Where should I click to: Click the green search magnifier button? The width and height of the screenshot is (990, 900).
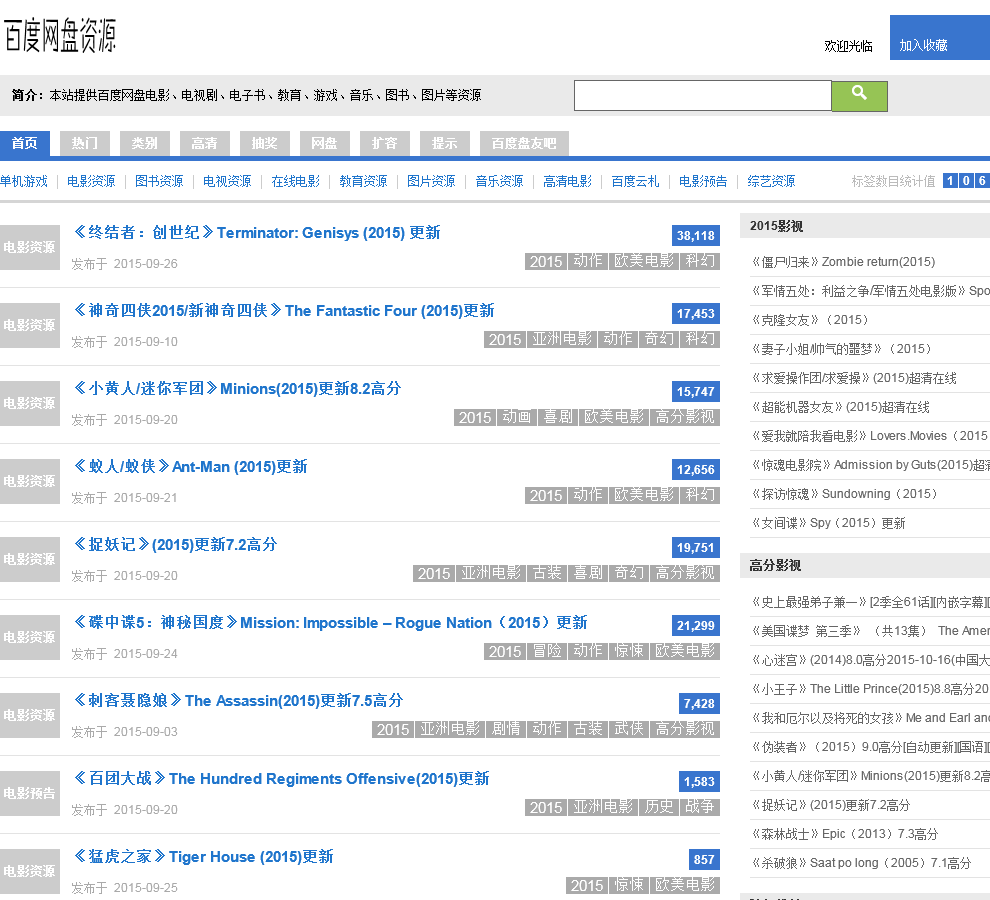point(859,96)
